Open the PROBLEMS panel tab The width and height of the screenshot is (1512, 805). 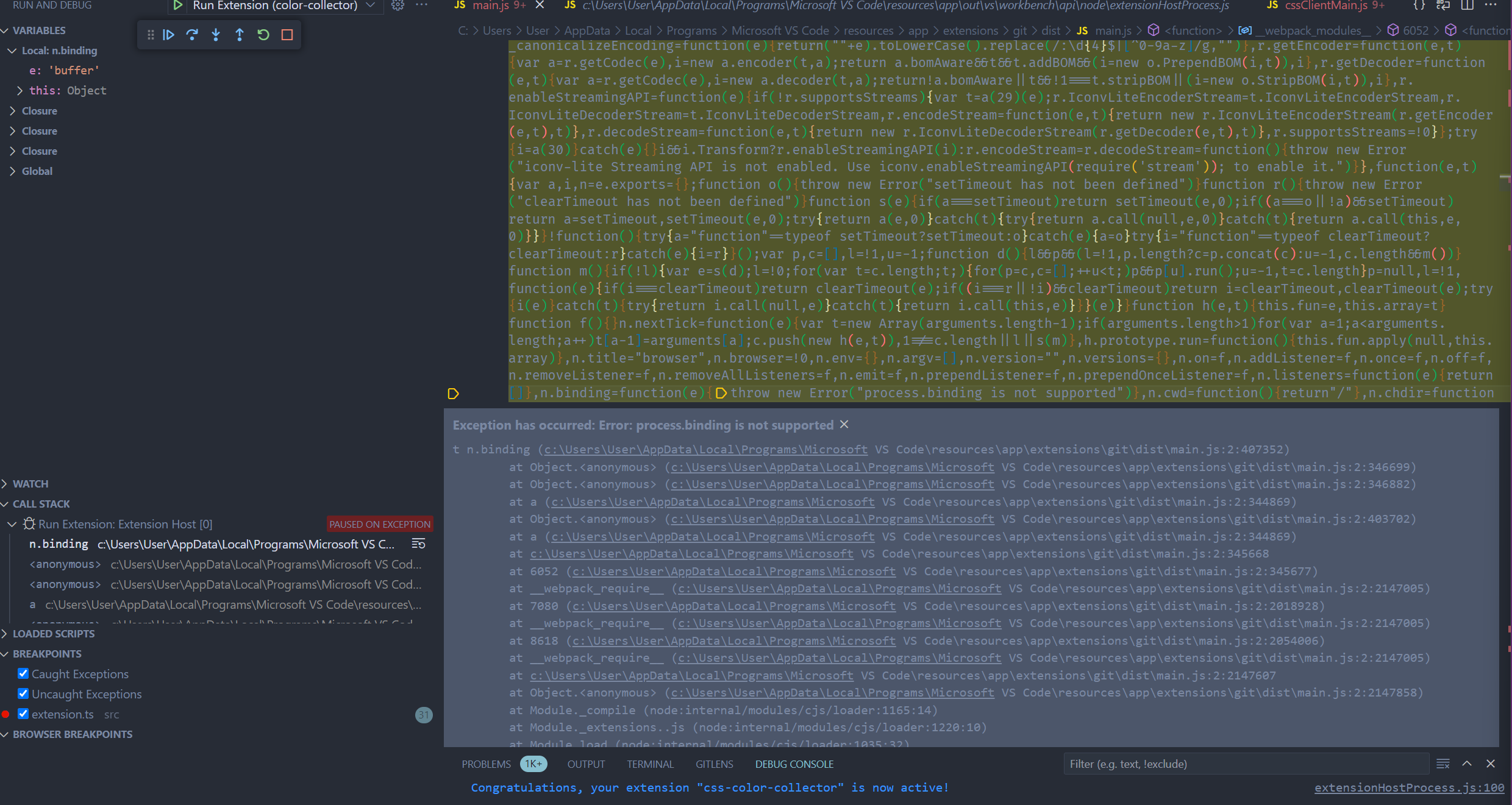tap(486, 764)
